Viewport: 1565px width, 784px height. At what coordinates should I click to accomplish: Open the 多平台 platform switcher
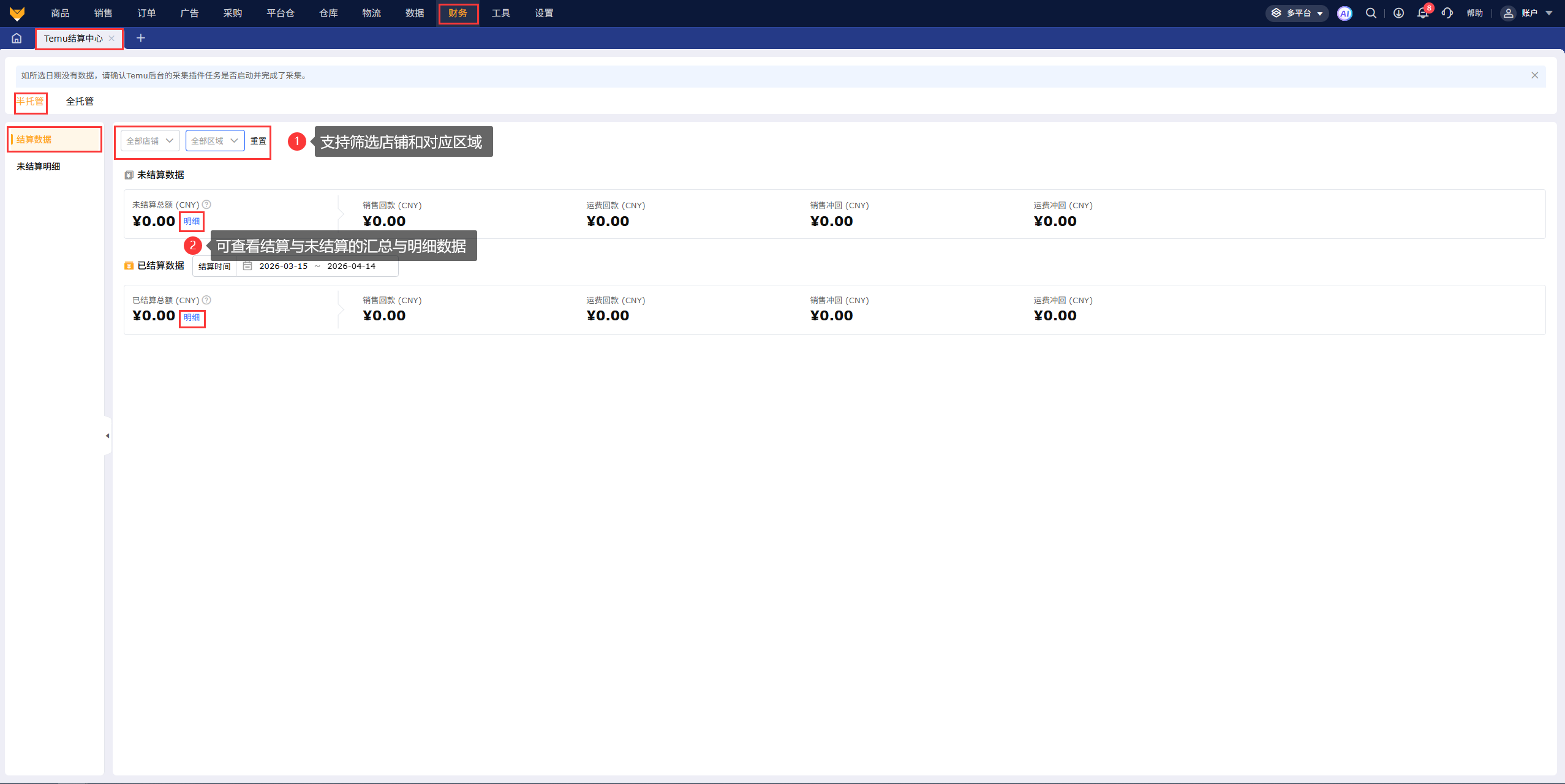pyautogui.click(x=1297, y=13)
